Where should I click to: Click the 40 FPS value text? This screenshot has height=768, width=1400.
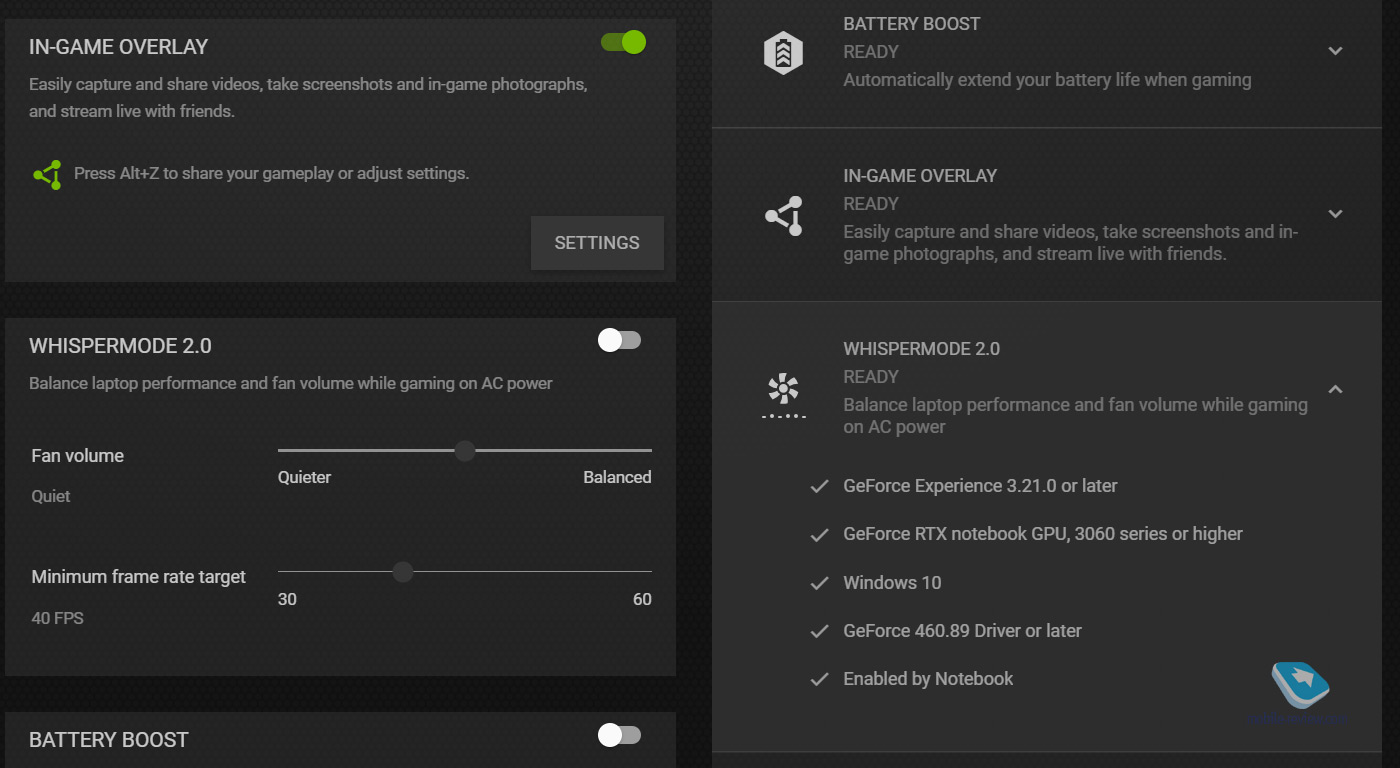(x=58, y=619)
